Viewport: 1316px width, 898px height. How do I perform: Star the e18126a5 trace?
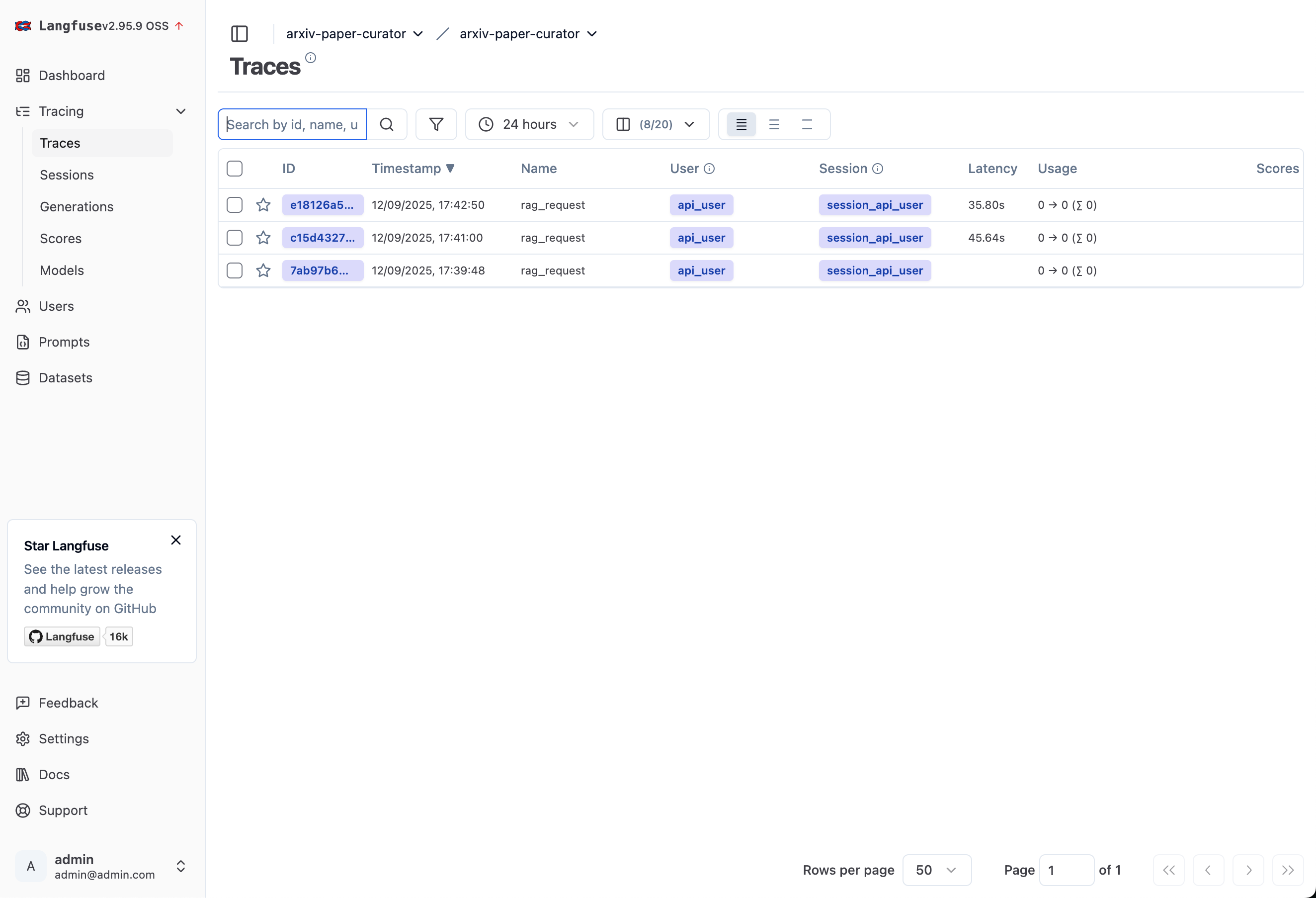(x=263, y=205)
